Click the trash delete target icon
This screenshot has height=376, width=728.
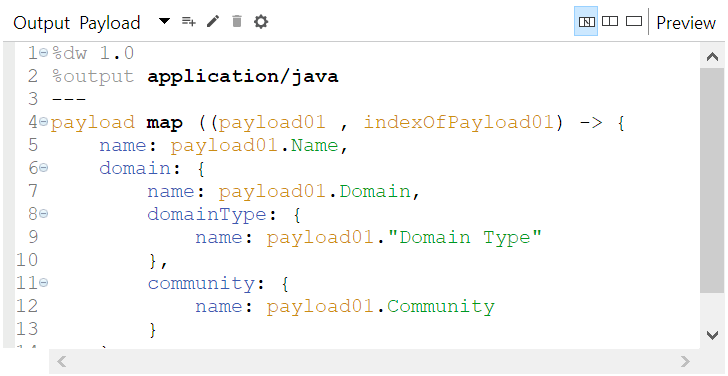237,21
